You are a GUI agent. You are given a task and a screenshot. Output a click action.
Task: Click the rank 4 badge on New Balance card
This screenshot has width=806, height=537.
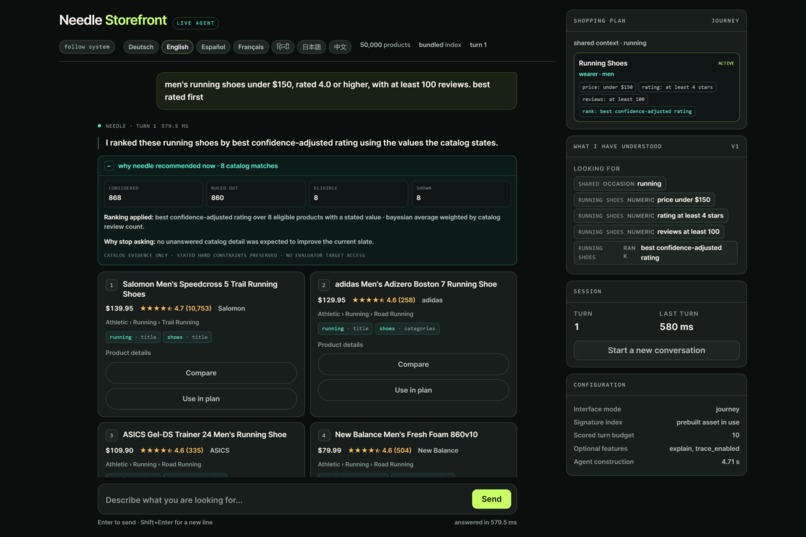point(324,436)
